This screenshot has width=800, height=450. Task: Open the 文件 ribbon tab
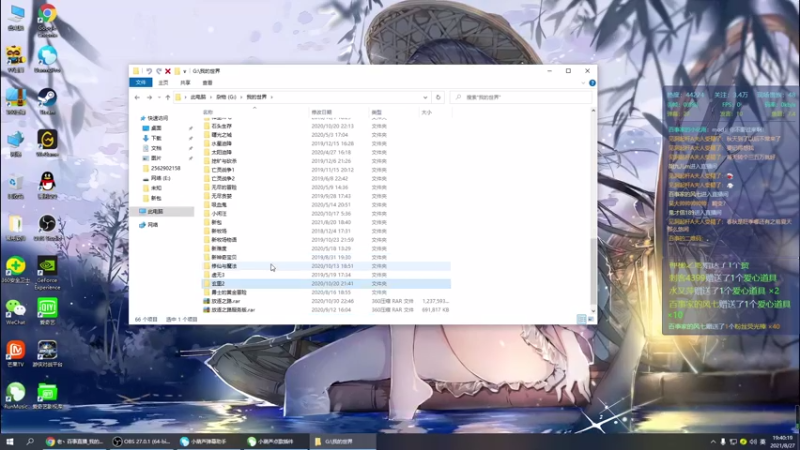pos(141,83)
